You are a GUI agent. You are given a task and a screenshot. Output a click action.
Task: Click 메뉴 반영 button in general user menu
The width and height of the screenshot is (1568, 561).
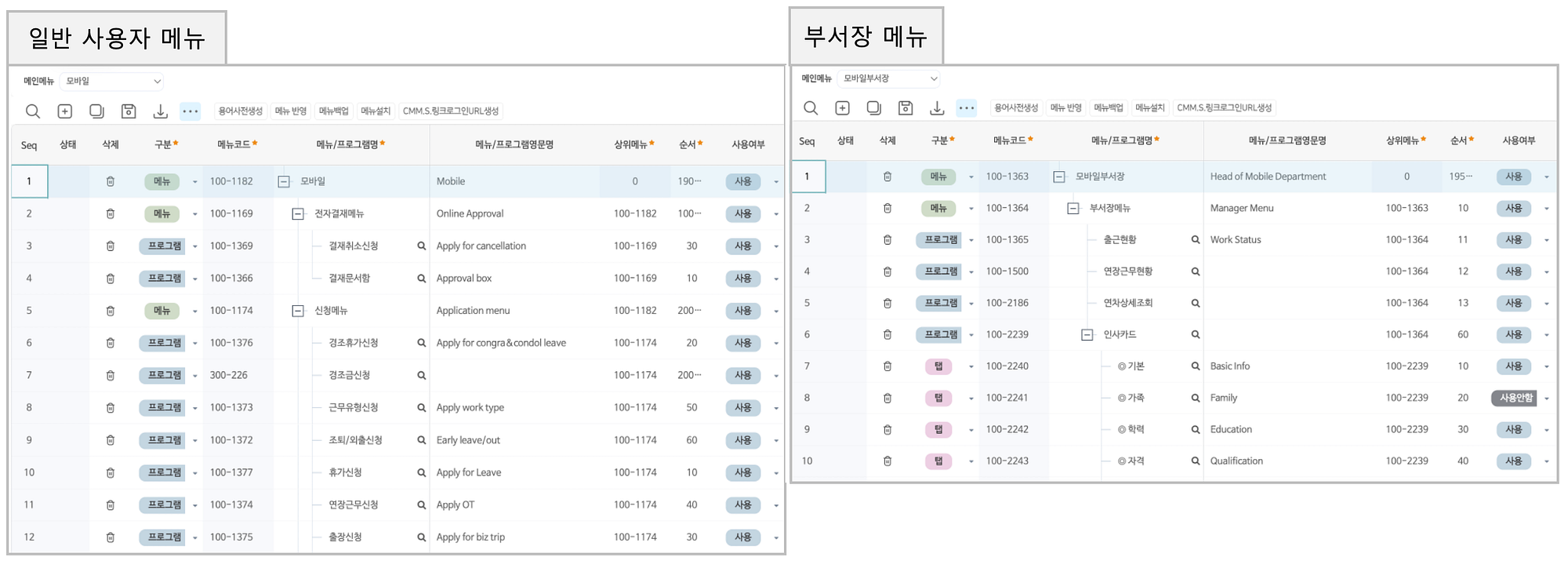pyautogui.click(x=291, y=111)
